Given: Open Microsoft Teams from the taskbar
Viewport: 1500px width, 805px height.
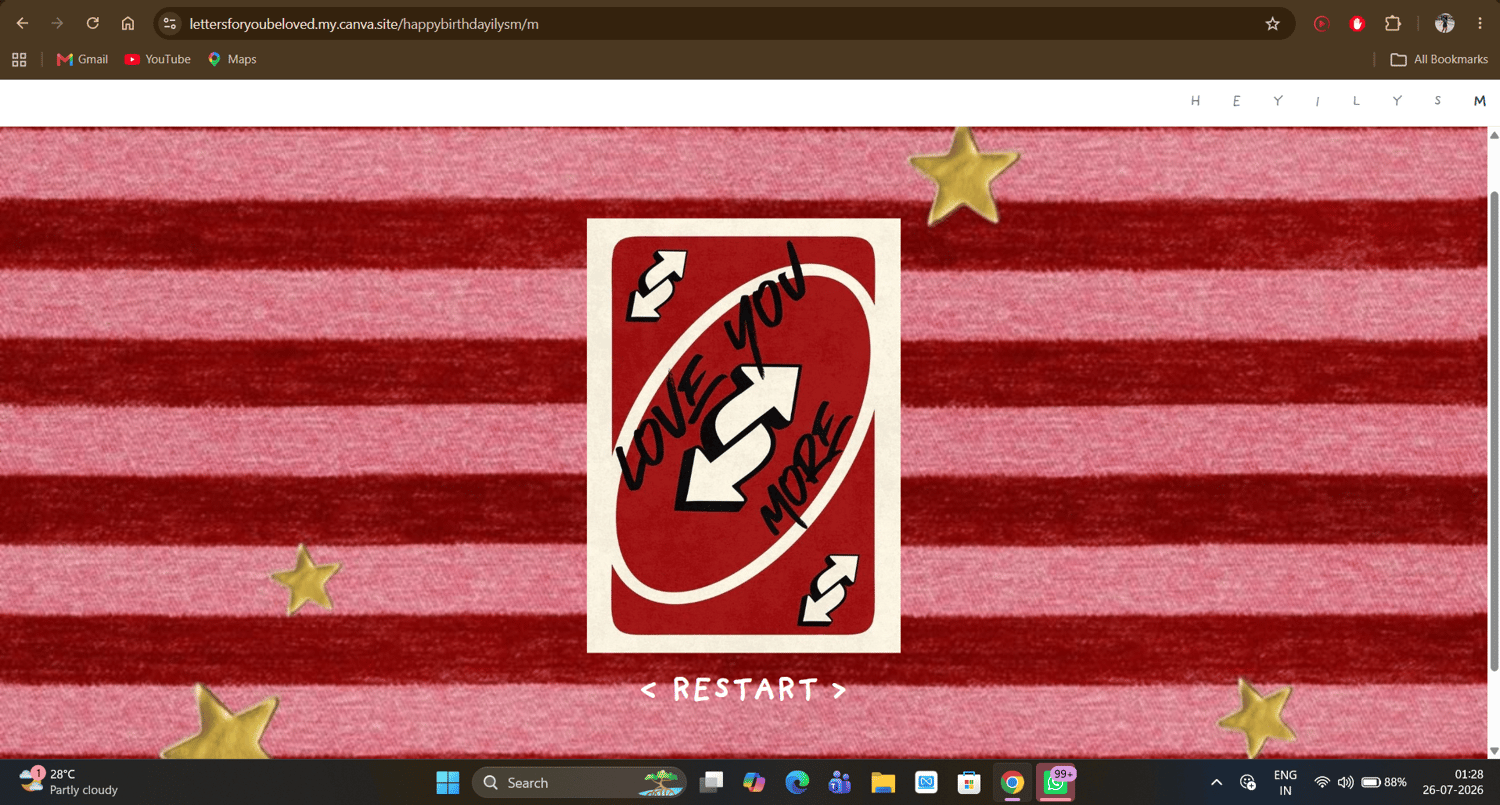Looking at the screenshot, I should (x=840, y=782).
